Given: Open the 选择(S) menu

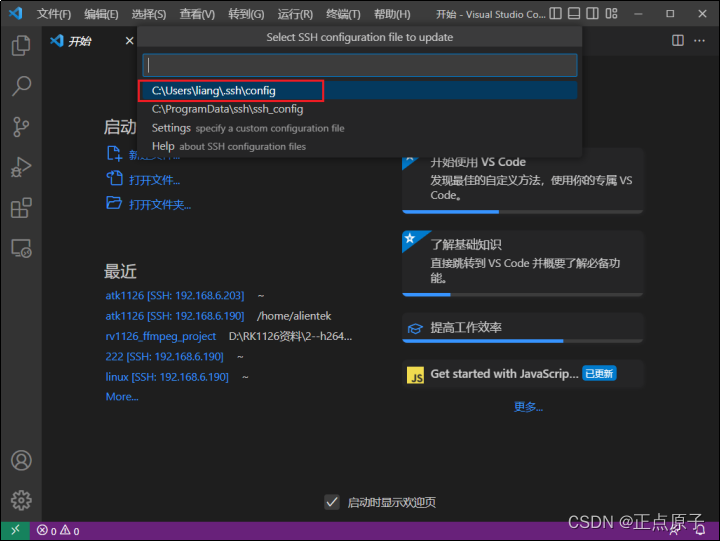Looking at the screenshot, I should click(149, 14).
